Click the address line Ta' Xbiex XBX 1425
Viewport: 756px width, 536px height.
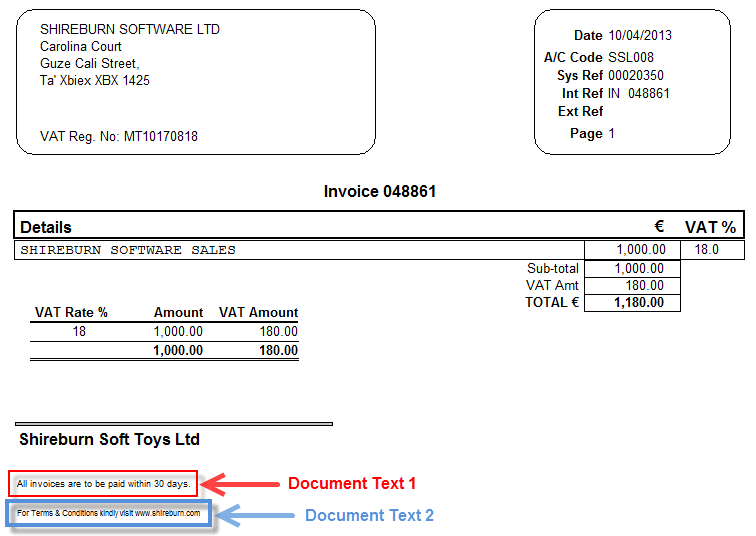pos(94,80)
